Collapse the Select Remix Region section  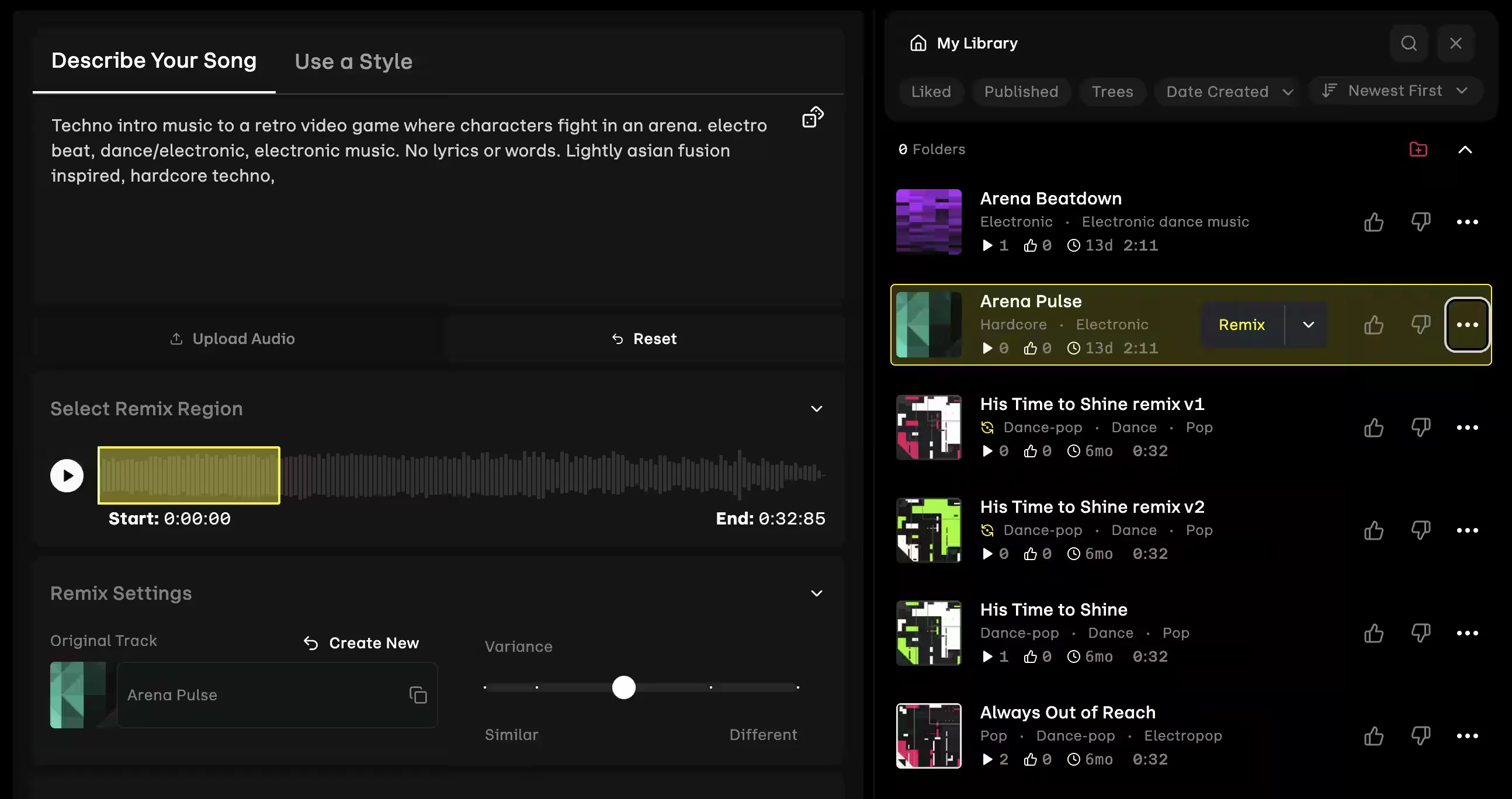[x=816, y=409]
